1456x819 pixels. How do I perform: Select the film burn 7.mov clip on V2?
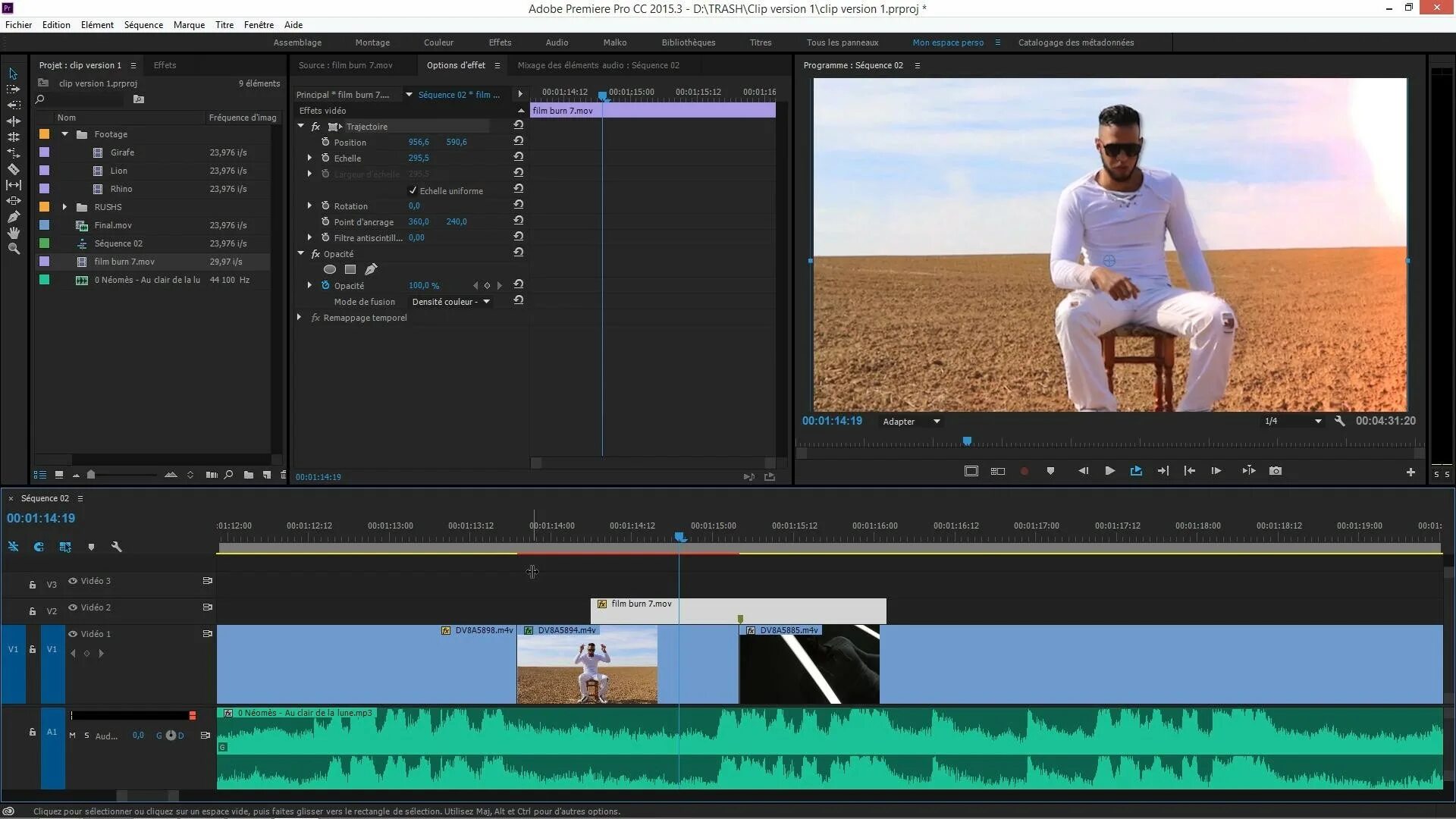tap(796, 610)
